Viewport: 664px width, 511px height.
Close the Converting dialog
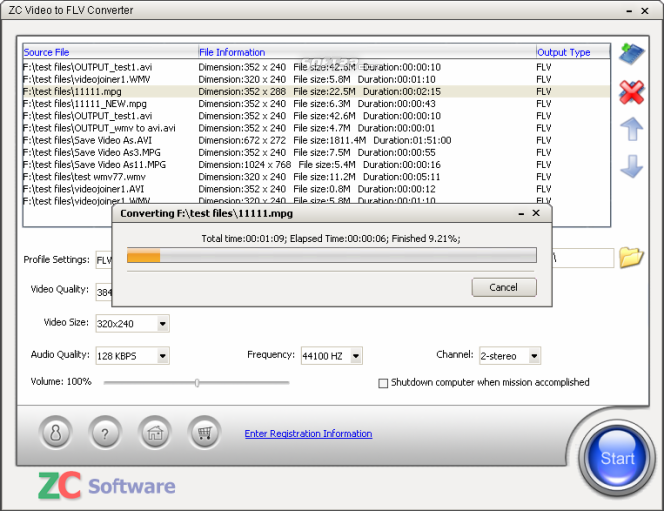[x=536, y=213]
